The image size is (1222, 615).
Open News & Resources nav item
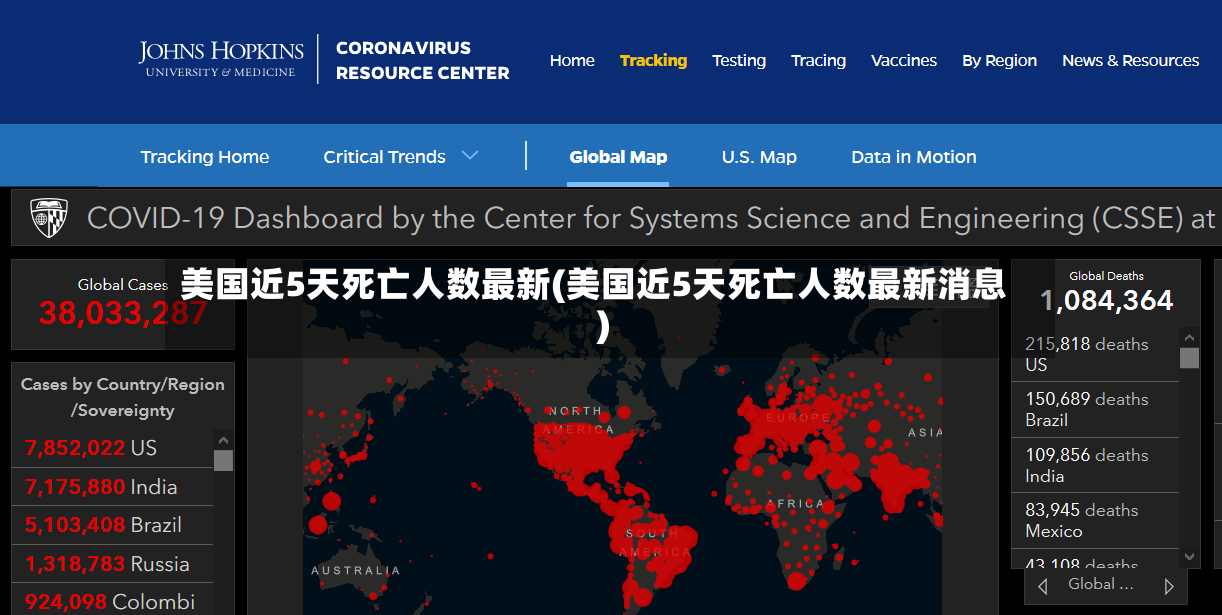pyautogui.click(x=1130, y=60)
